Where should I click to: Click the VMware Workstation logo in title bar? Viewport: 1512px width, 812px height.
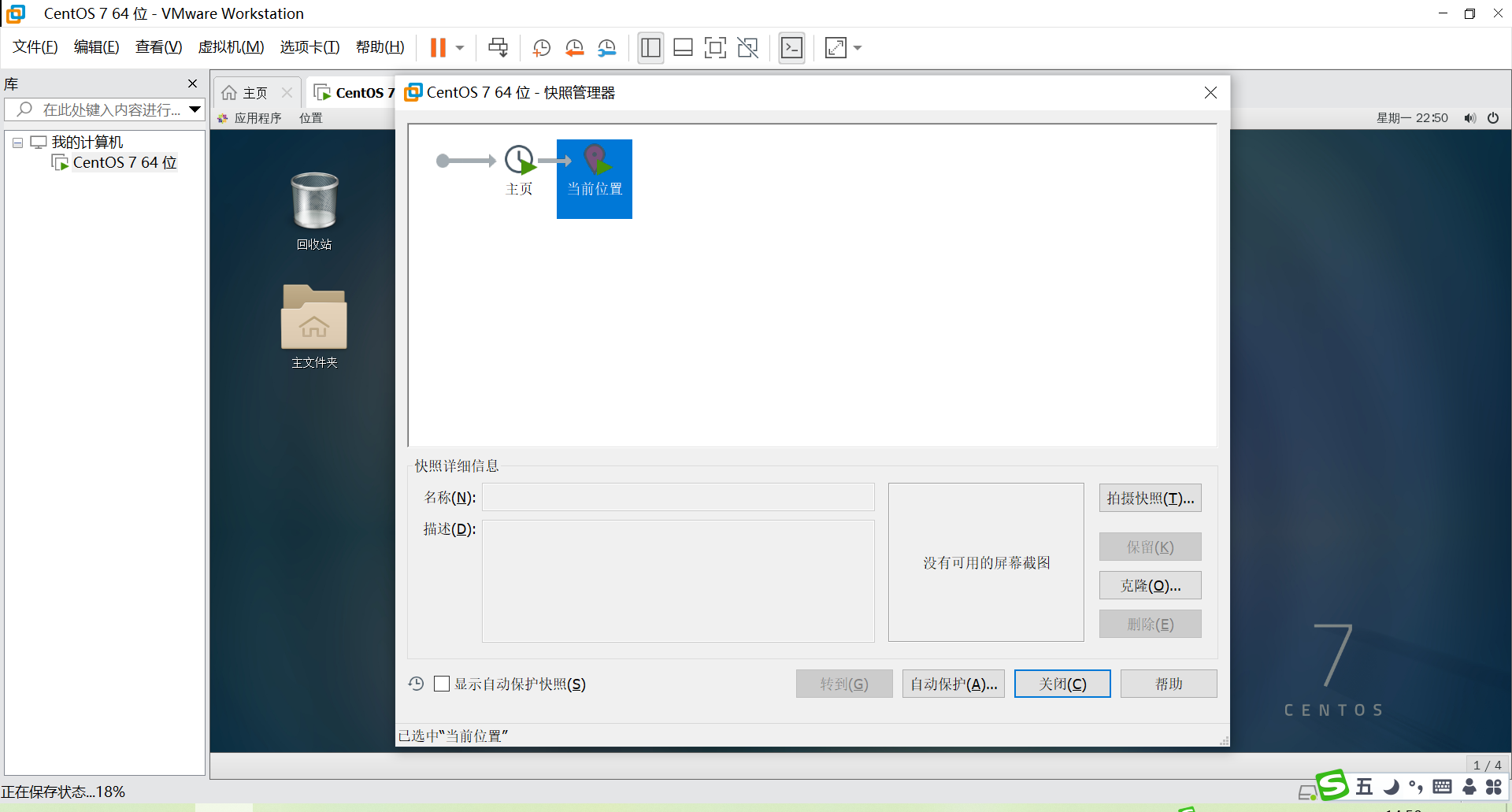[x=16, y=13]
